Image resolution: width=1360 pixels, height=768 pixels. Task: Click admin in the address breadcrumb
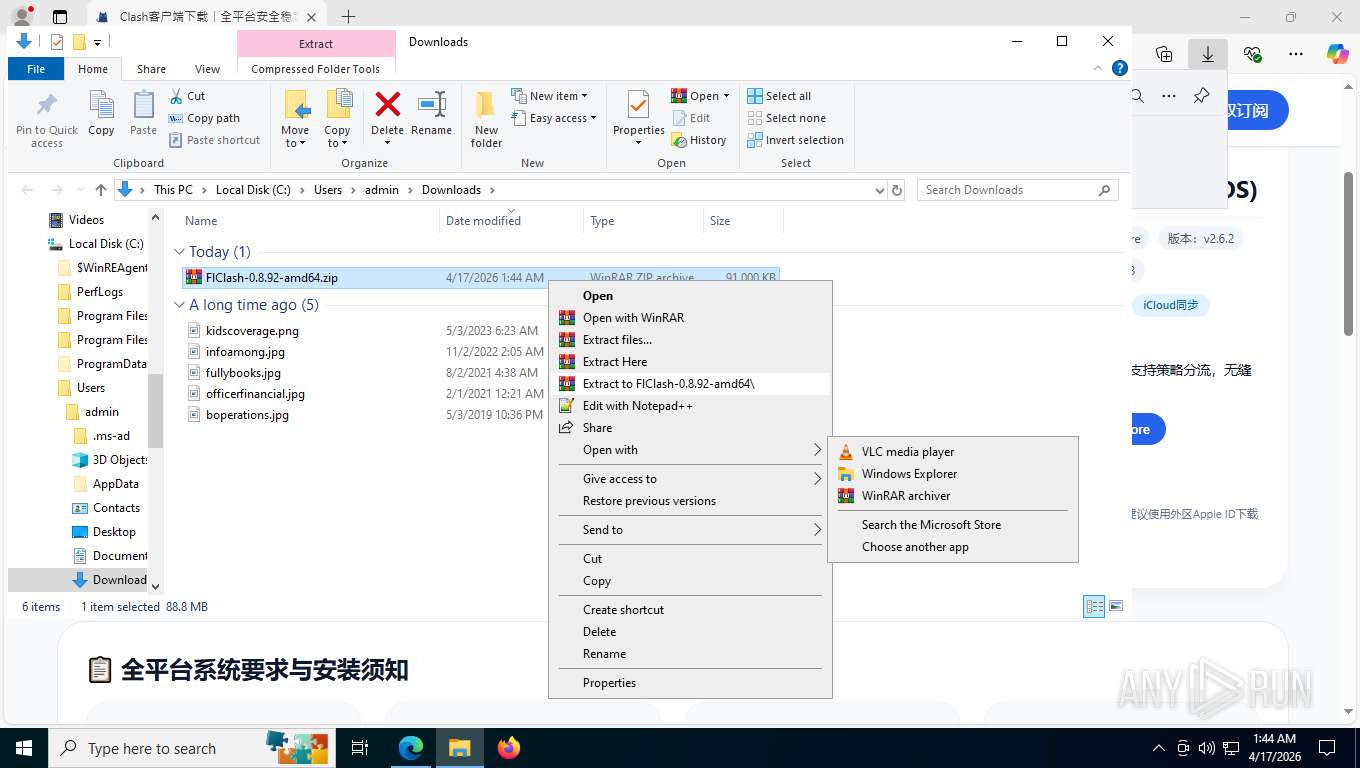click(x=381, y=190)
